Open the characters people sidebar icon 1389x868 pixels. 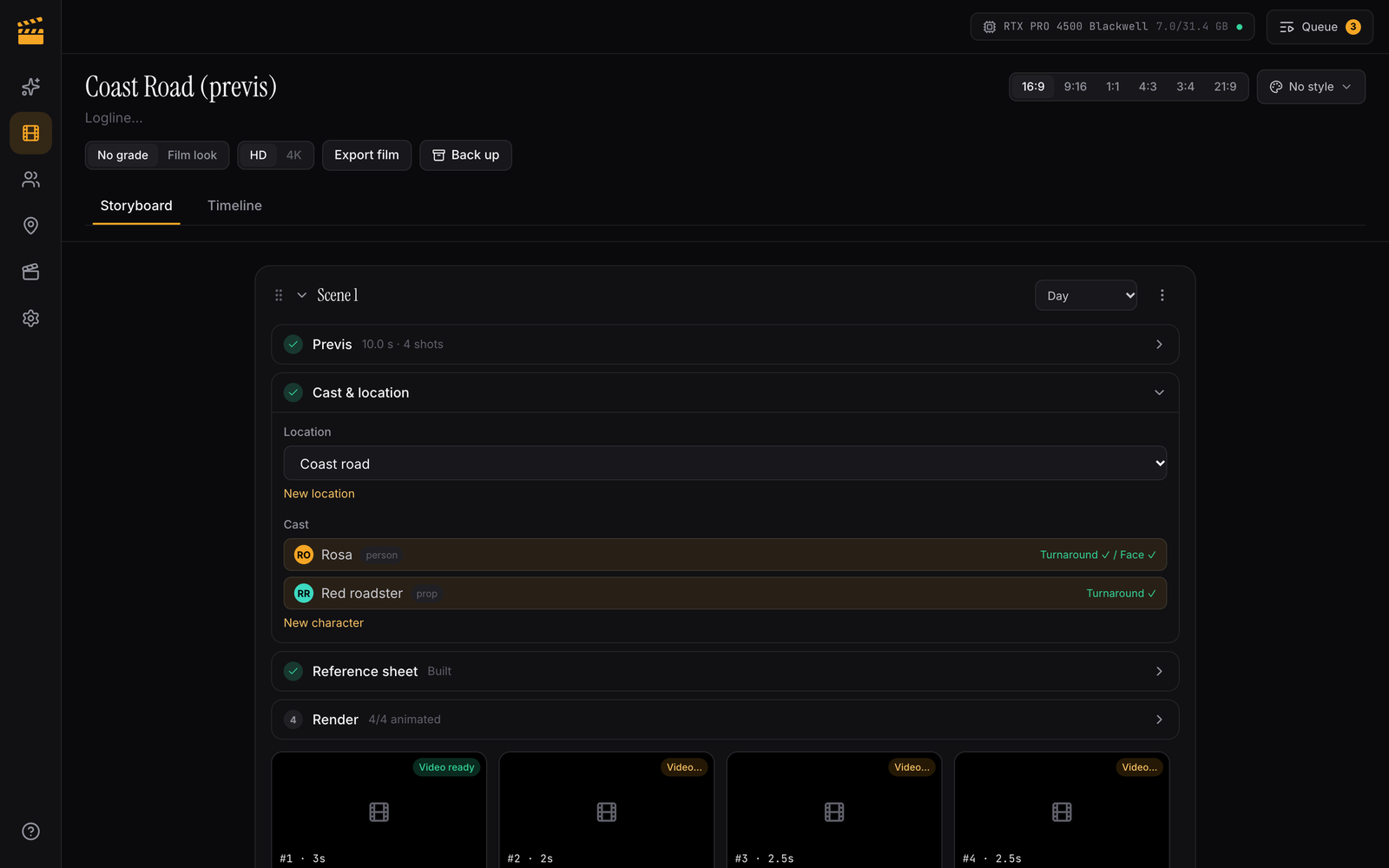30,180
